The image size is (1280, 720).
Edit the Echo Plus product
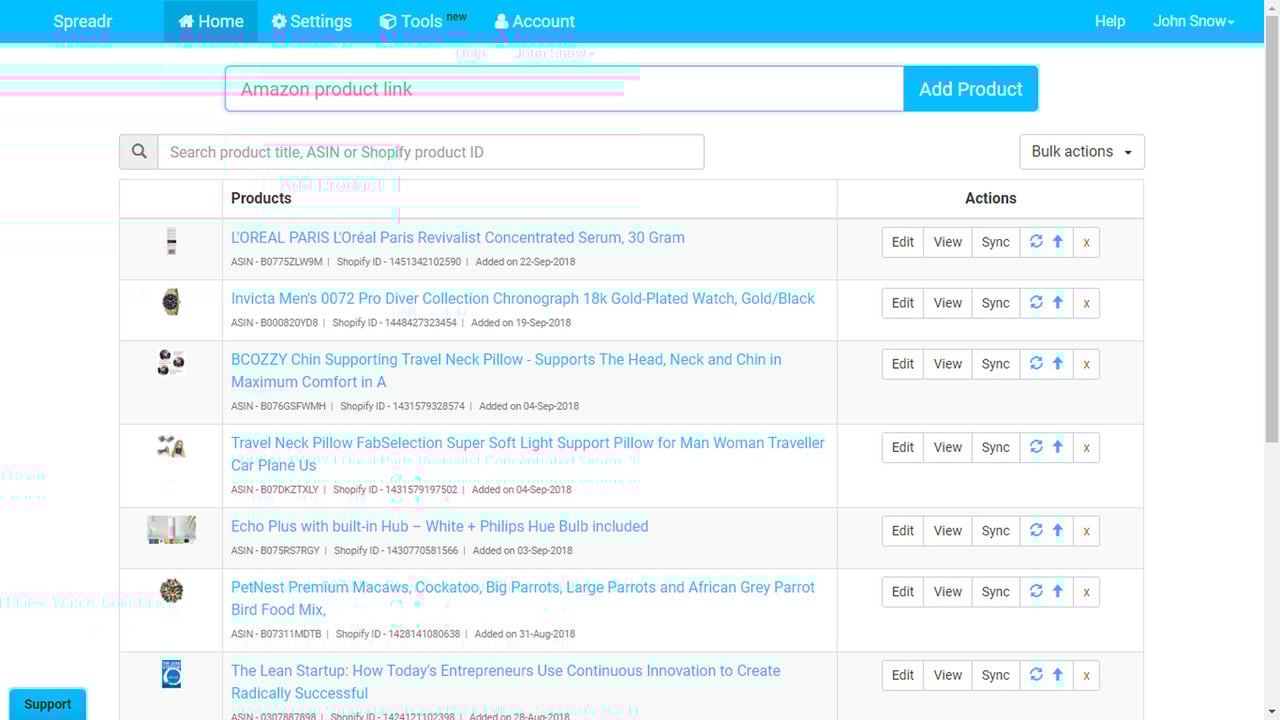click(x=903, y=531)
